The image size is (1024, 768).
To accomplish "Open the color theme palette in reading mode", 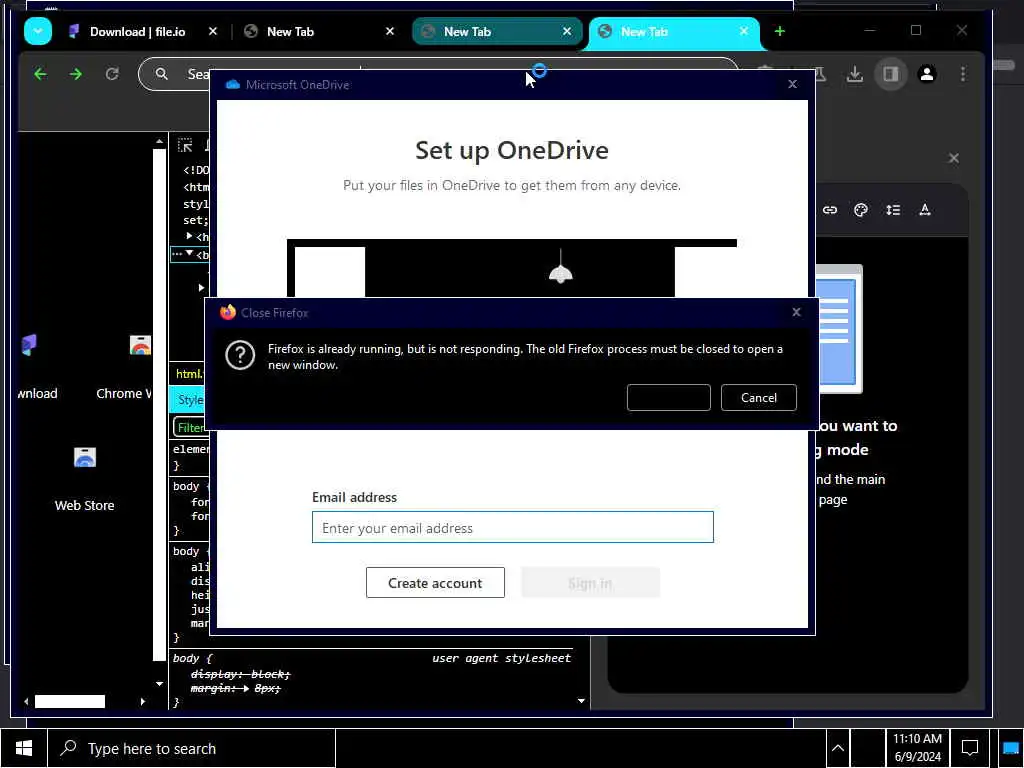I will [x=861, y=210].
